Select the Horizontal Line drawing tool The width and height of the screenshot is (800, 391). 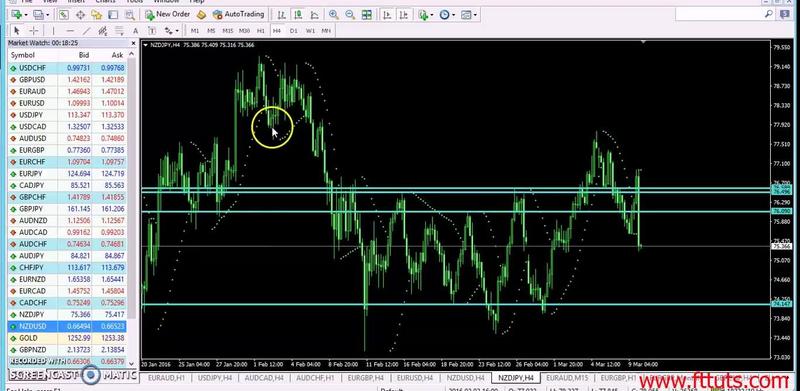click(x=70, y=31)
